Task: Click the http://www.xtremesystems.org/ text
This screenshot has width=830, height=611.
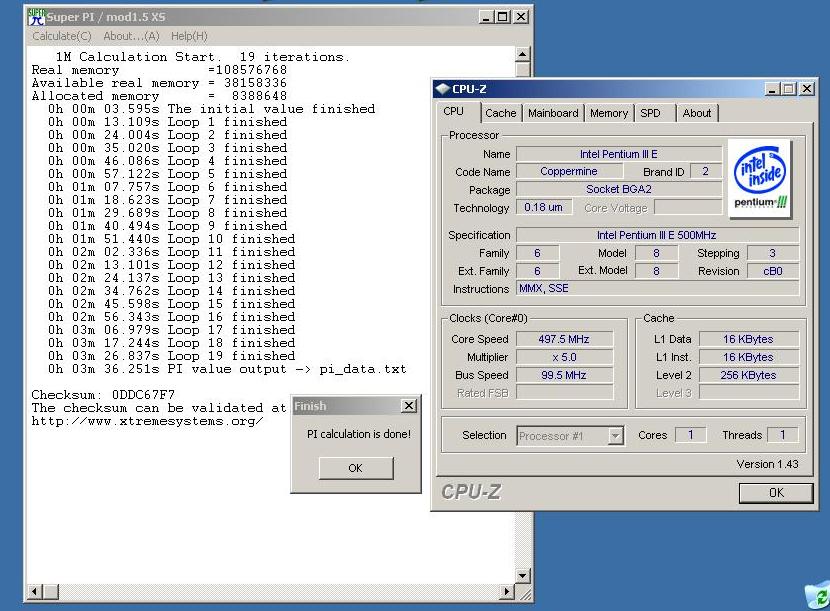Action: tap(147, 421)
